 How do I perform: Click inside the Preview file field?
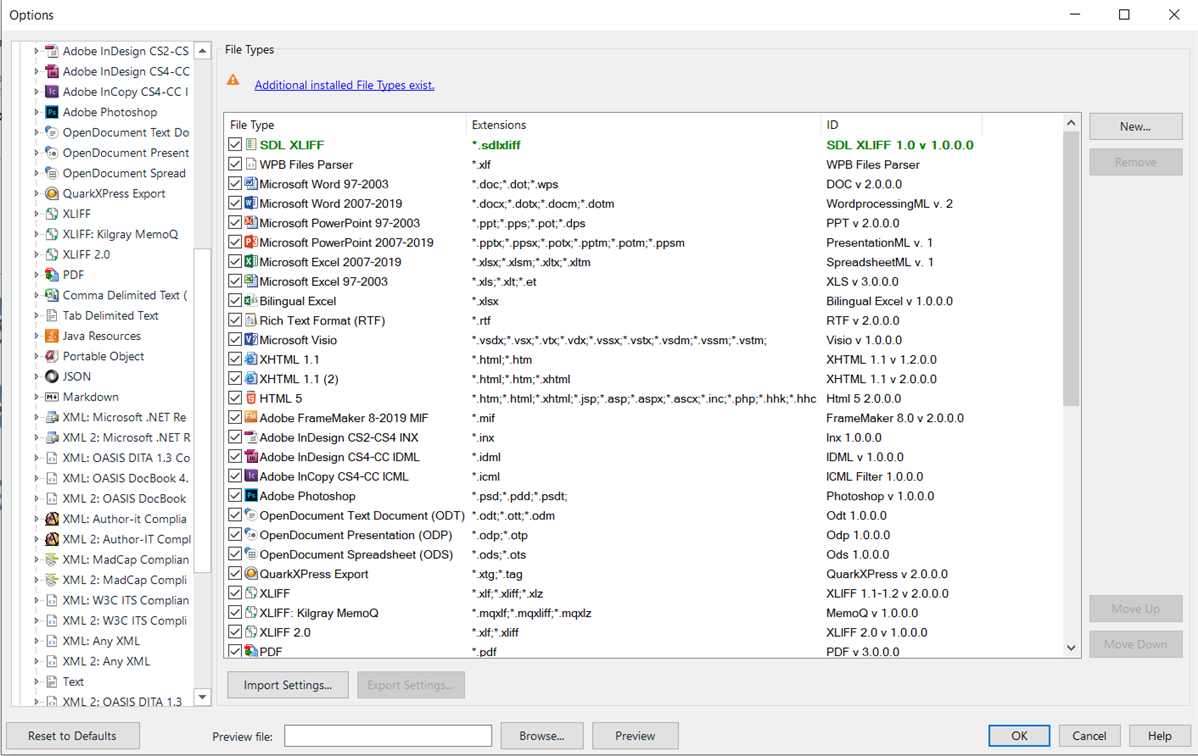tap(387, 735)
